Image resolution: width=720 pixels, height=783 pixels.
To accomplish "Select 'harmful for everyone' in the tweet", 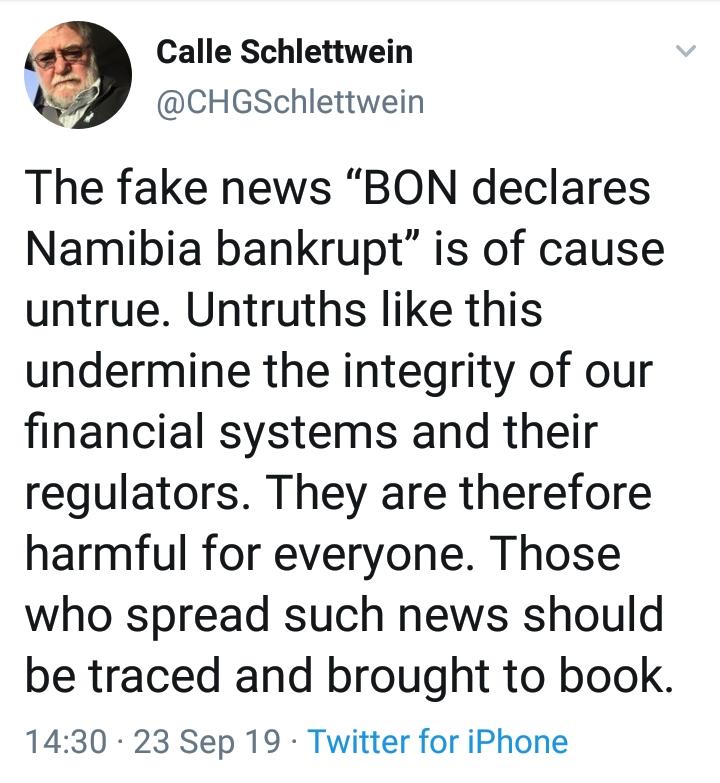I will (243, 554).
